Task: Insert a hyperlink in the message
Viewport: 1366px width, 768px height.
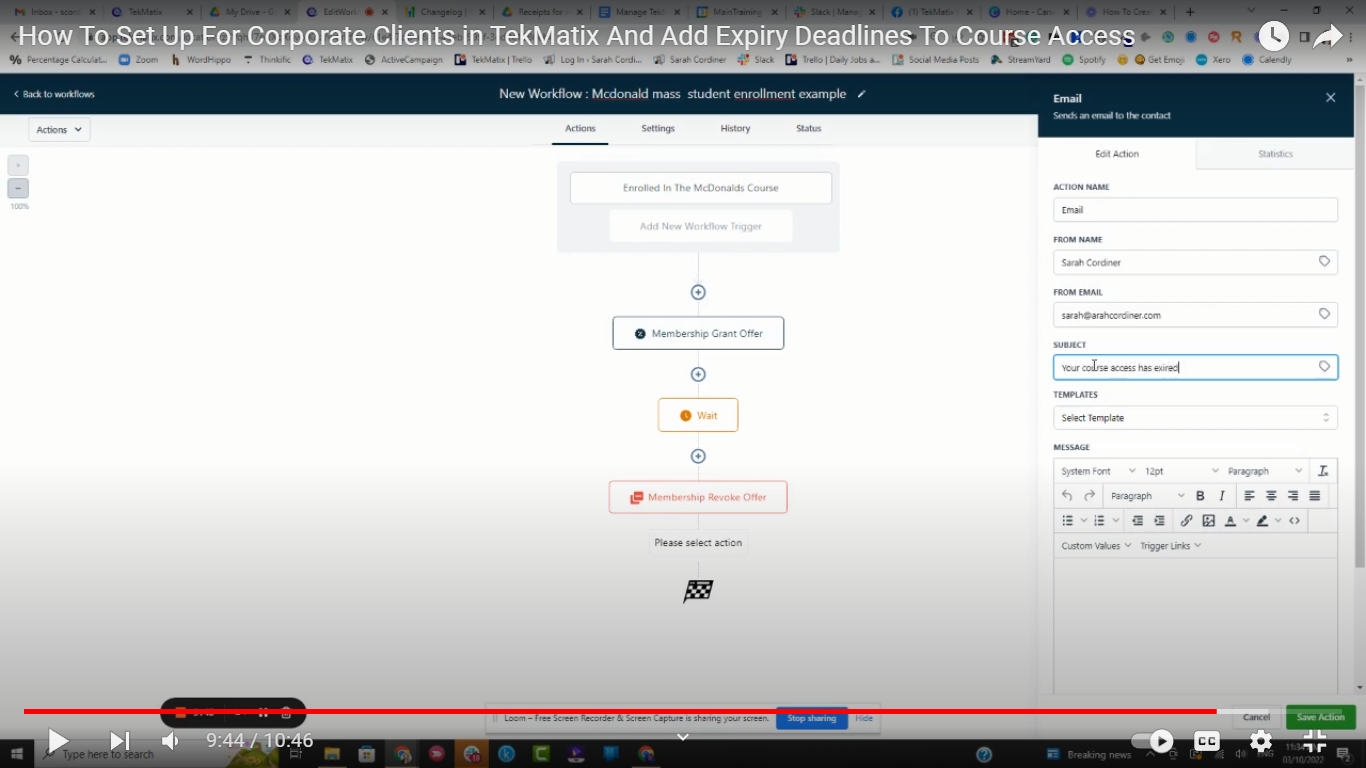Action: pyautogui.click(x=1186, y=521)
